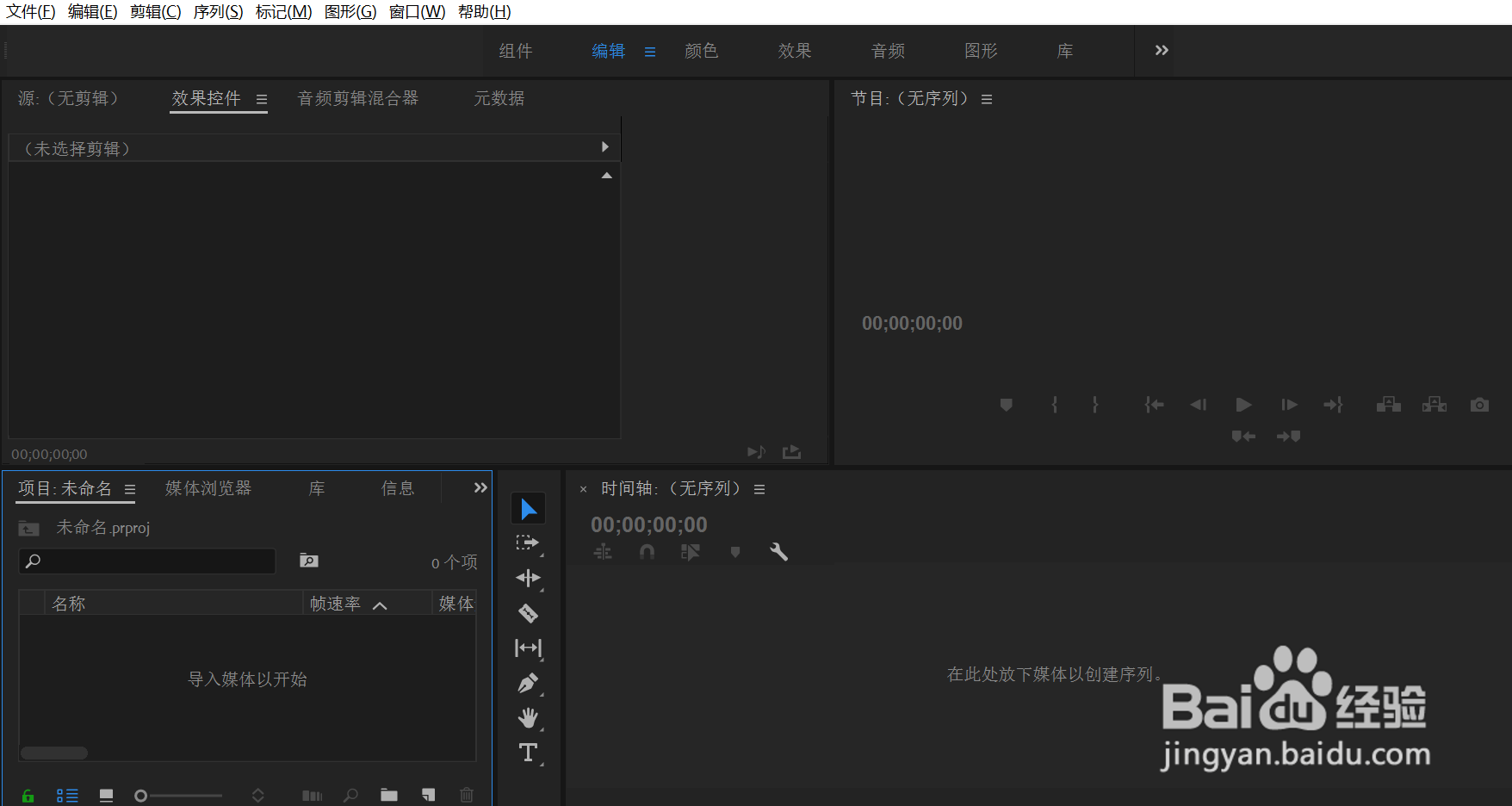The width and height of the screenshot is (1512, 806).
Task: Click play-audio icon in effect controls footer
Action: click(x=756, y=452)
